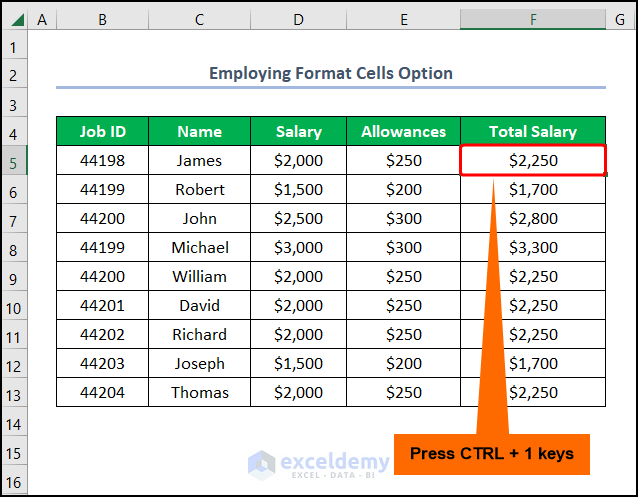Select column B header
Screen dimensions: 638x497
point(102,19)
